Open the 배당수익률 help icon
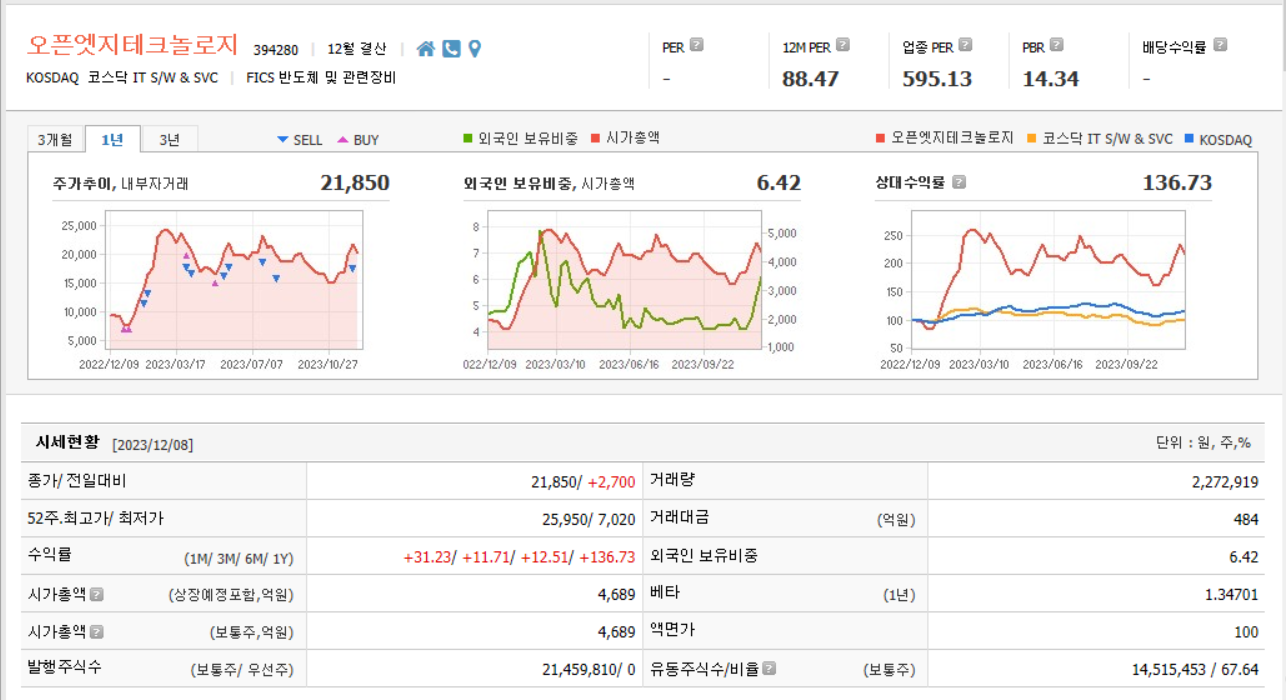The width and height of the screenshot is (1286, 700). 1221,44
